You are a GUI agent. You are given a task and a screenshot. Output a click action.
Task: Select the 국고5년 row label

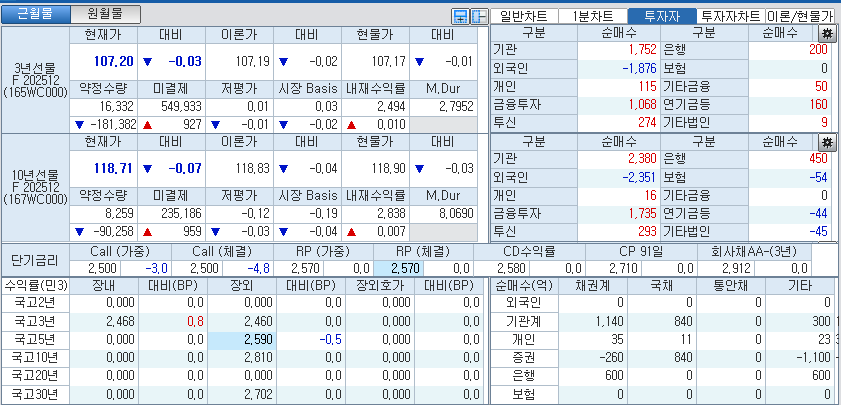(x=35, y=340)
